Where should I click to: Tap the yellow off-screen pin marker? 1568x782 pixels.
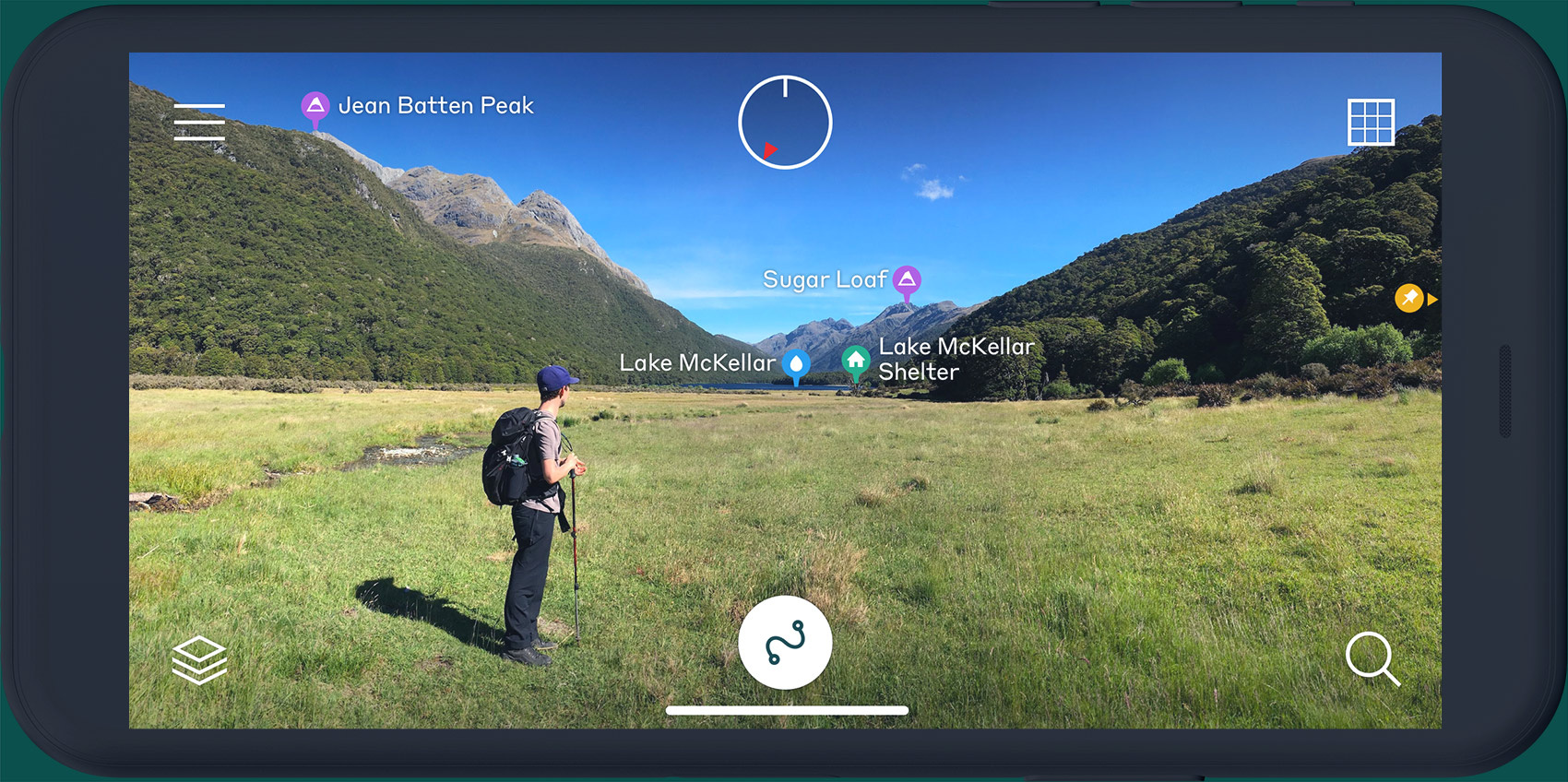(x=1416, y=298)
